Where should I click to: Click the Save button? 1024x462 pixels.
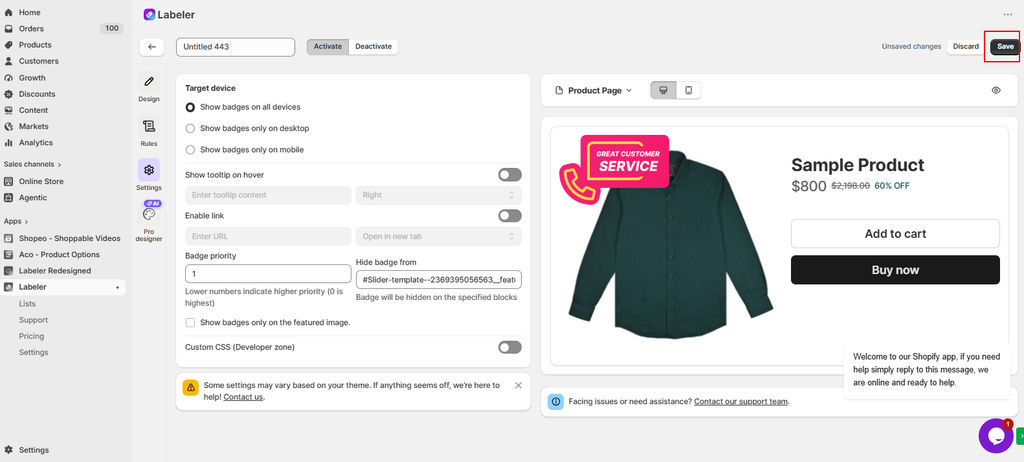pyautogui.click(x=1005, y=46)
